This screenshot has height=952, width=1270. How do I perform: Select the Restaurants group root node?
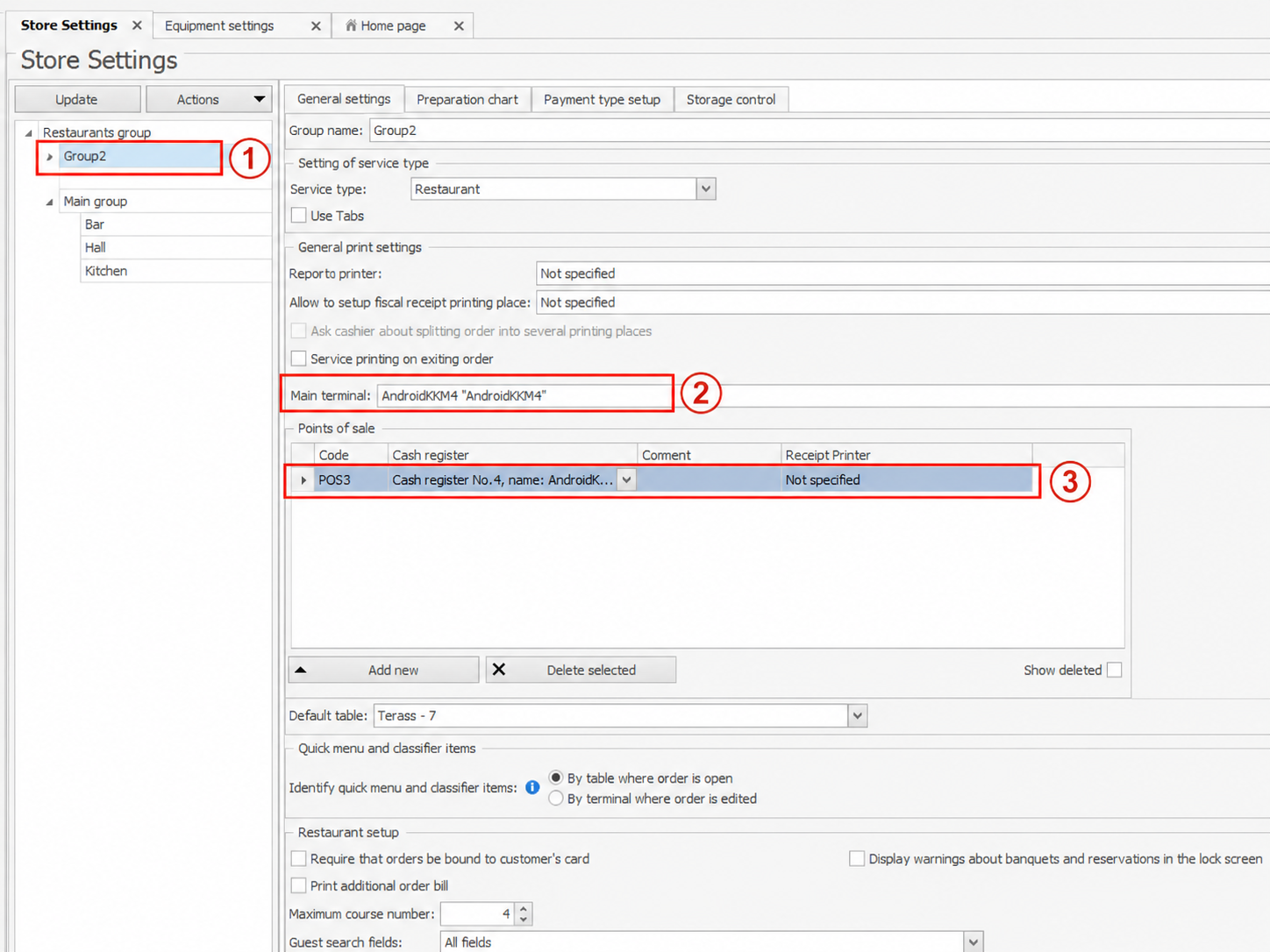(x=96, y=132)
